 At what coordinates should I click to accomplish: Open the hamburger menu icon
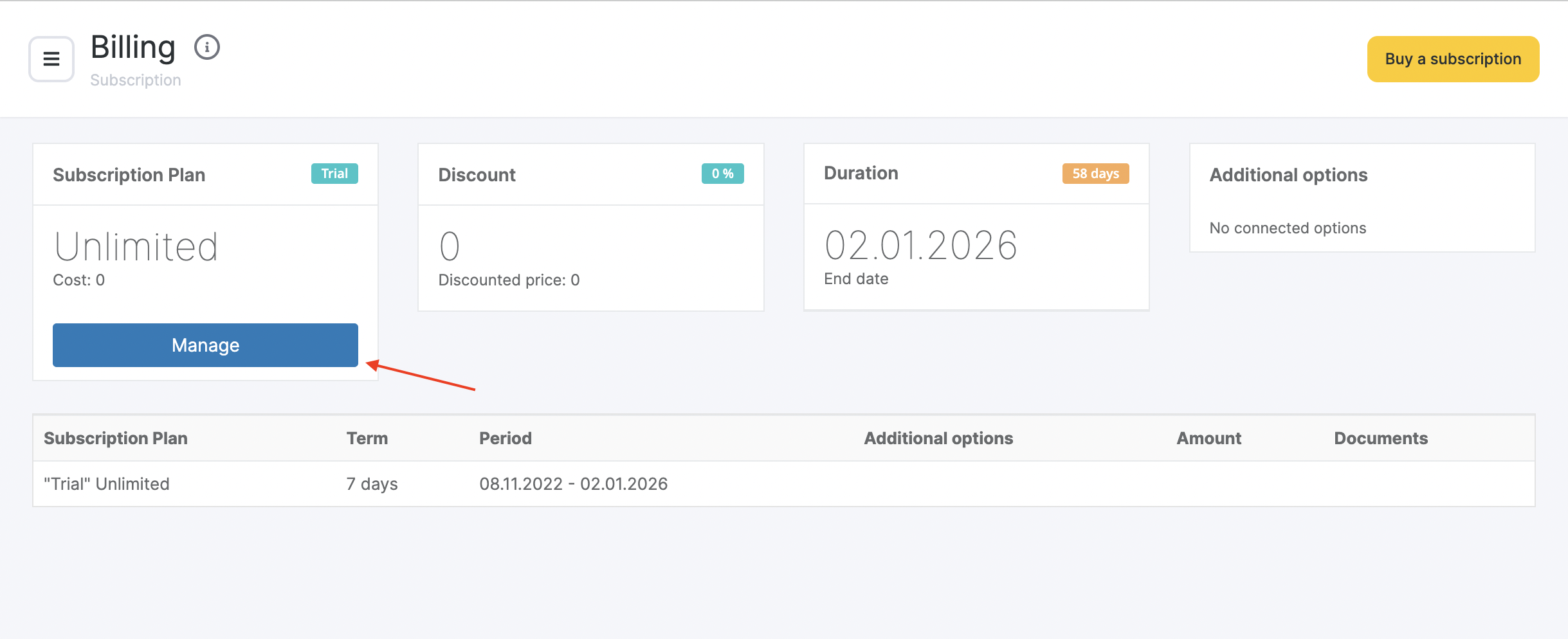51,59
